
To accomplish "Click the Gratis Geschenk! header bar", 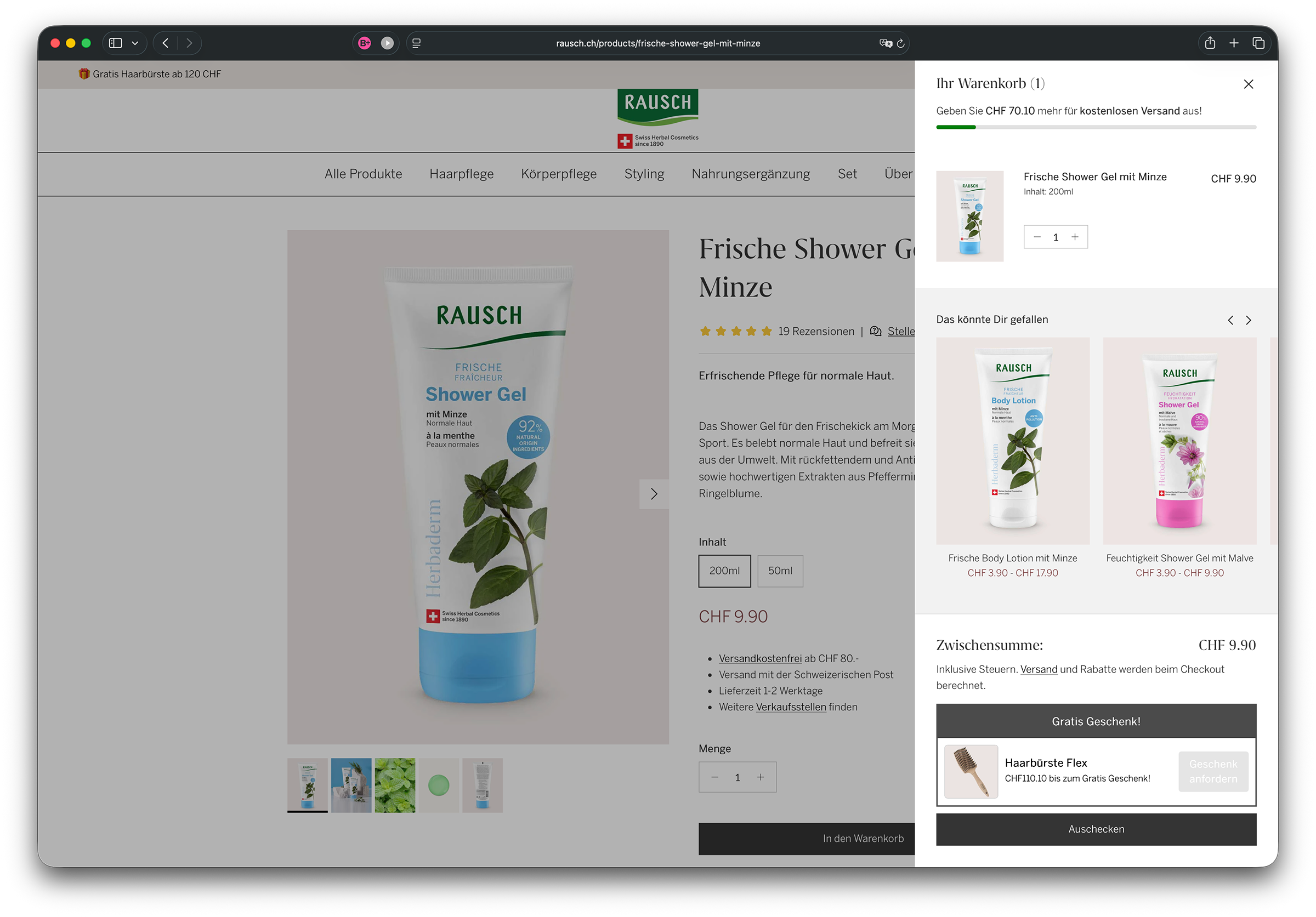I will coord(1096,721).
